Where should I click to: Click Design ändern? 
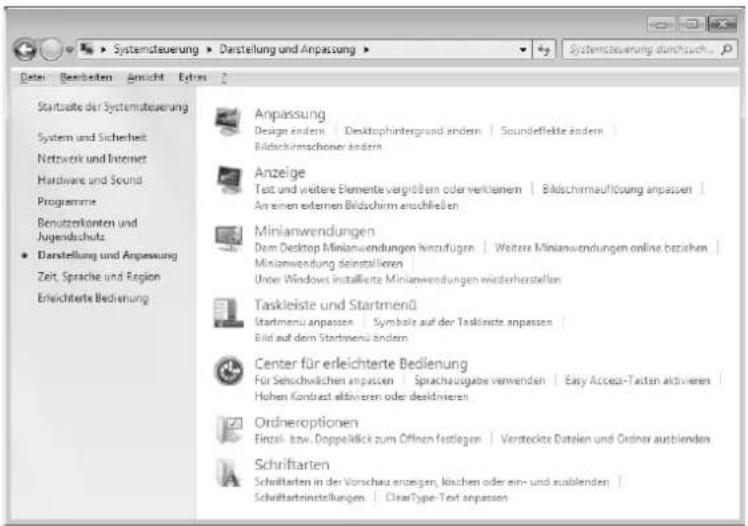click(x=290, y=131)
